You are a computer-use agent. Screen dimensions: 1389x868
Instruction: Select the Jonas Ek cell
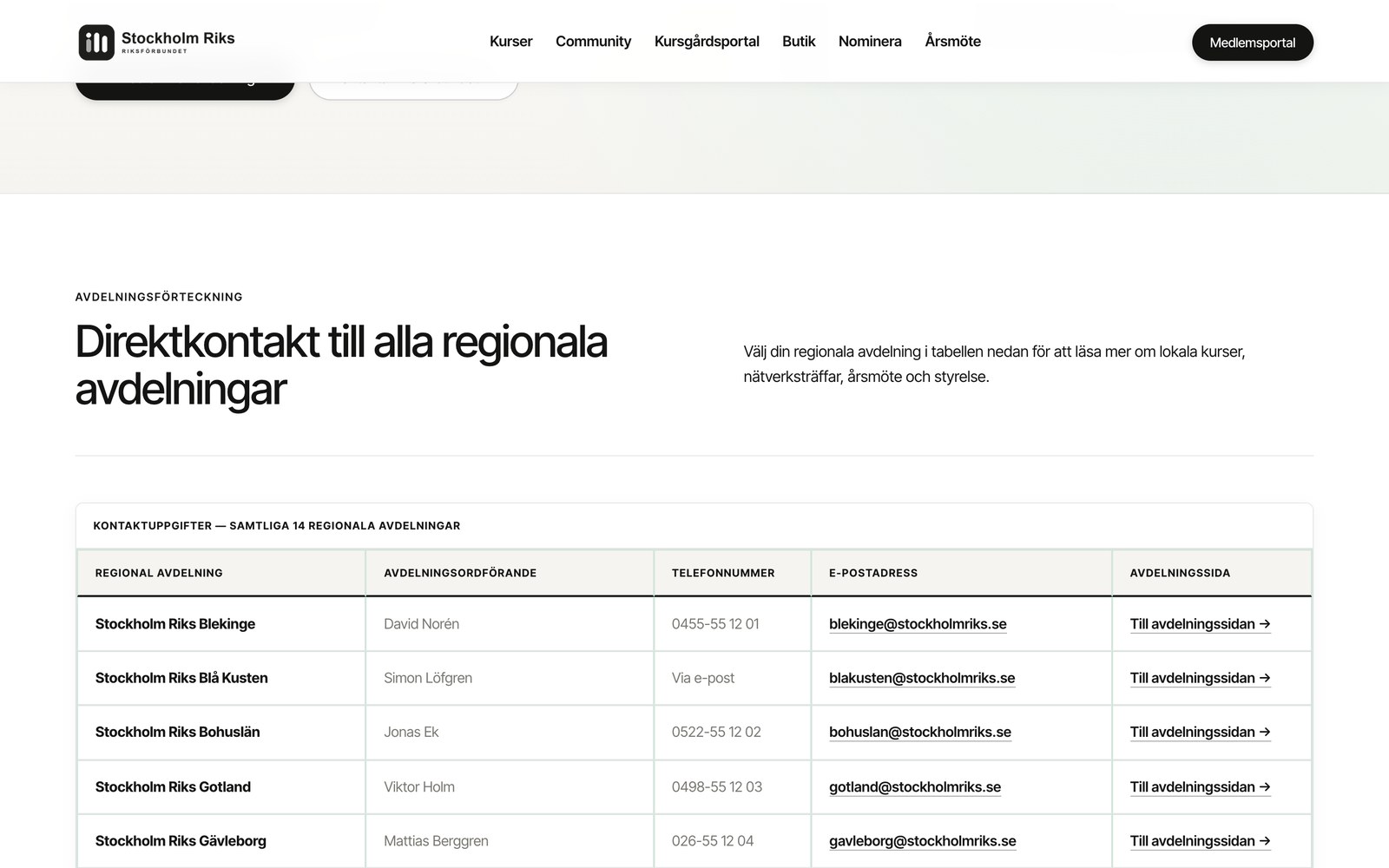[510, 732]
